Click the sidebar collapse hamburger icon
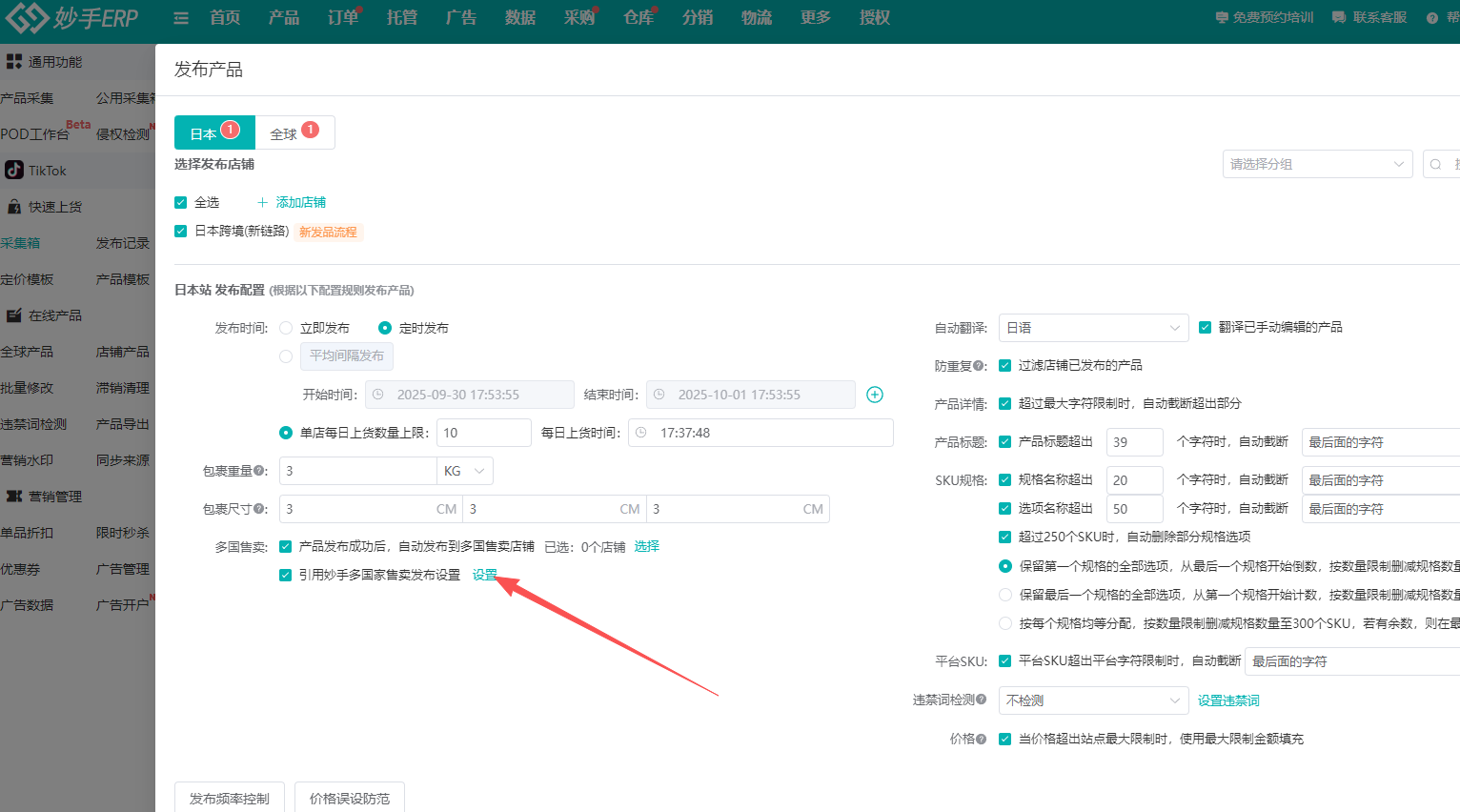 (x=180, y=16)
